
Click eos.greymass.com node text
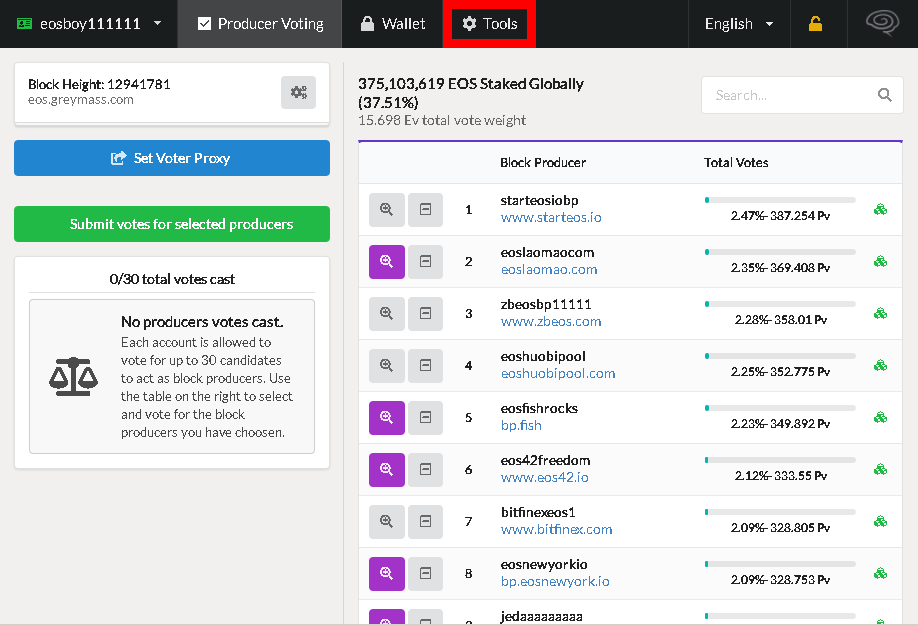(x=81, y=100)
